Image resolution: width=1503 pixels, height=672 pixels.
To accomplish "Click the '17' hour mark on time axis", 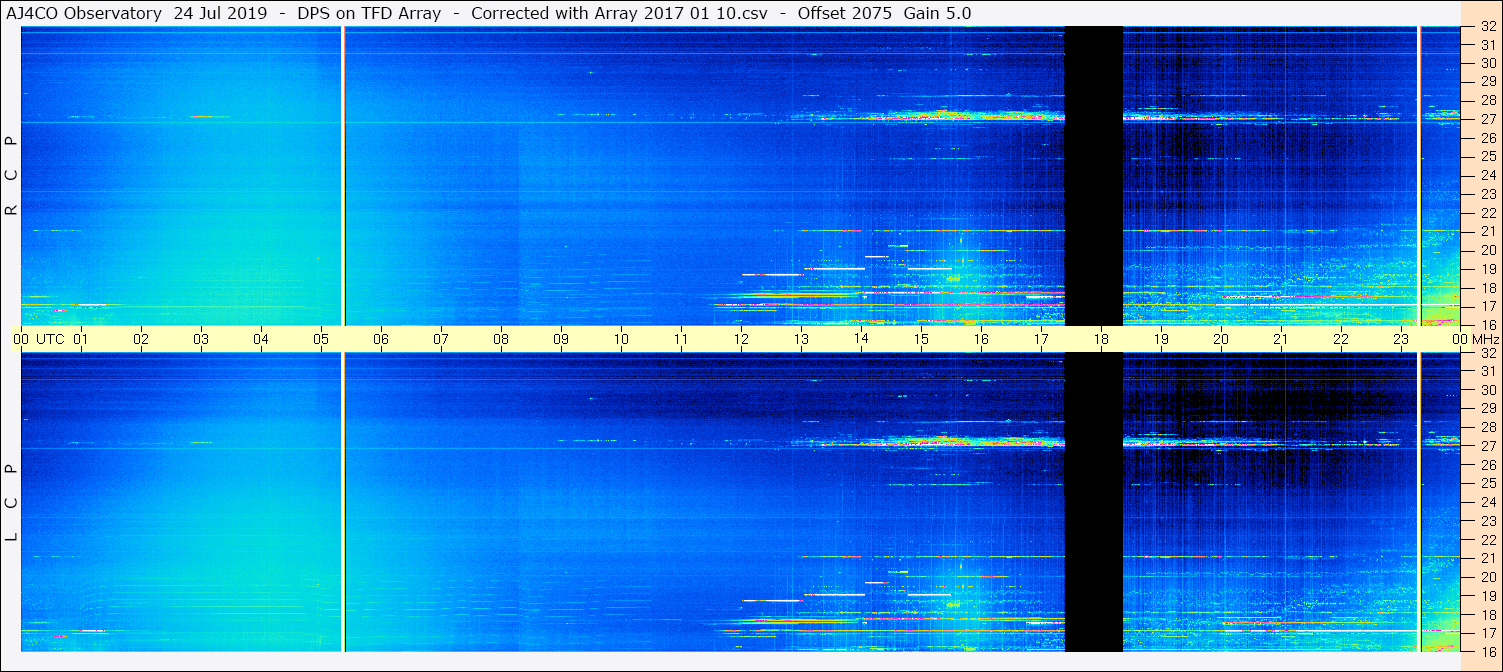I will point(1041,339).
